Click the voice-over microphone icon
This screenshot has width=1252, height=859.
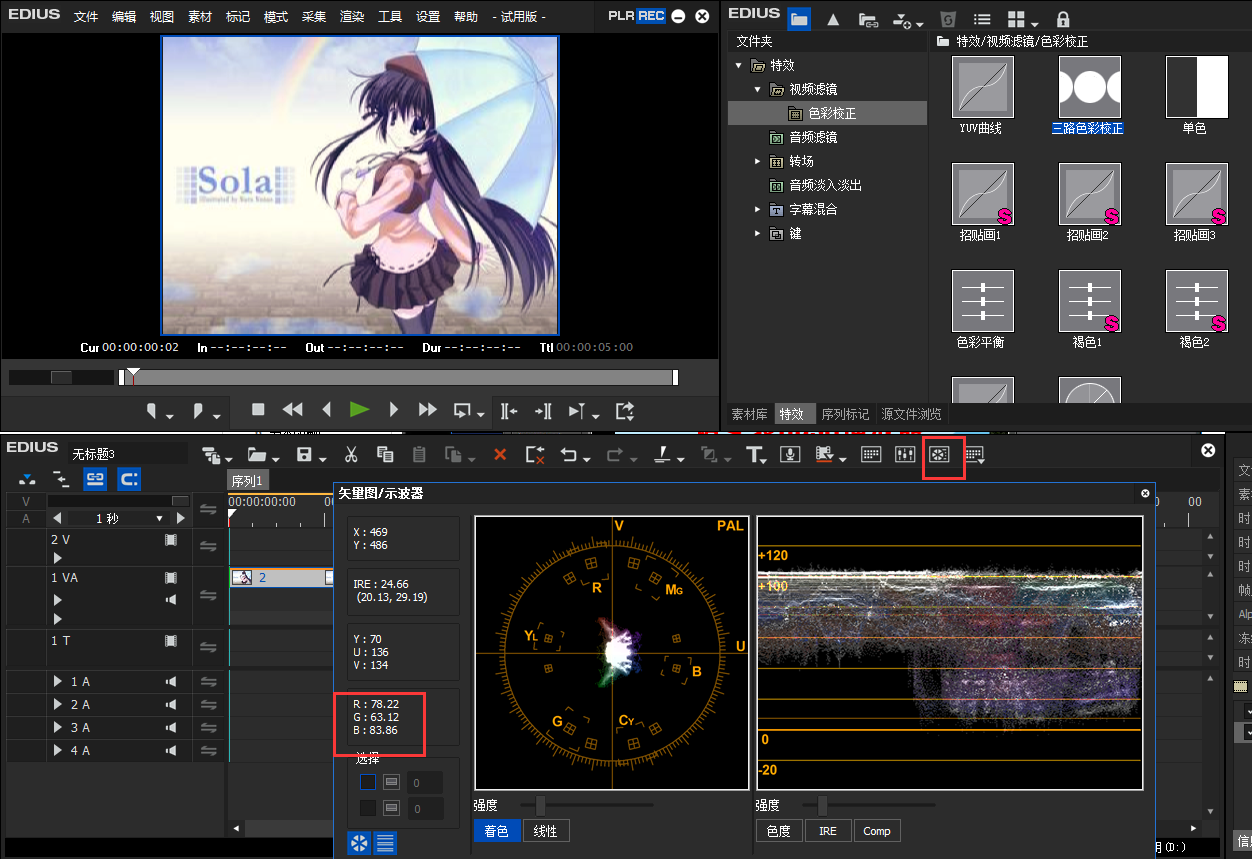(x=790, y=455)
